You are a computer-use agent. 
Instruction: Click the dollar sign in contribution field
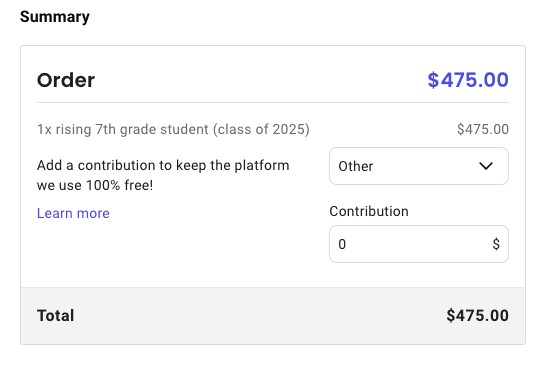496,244
